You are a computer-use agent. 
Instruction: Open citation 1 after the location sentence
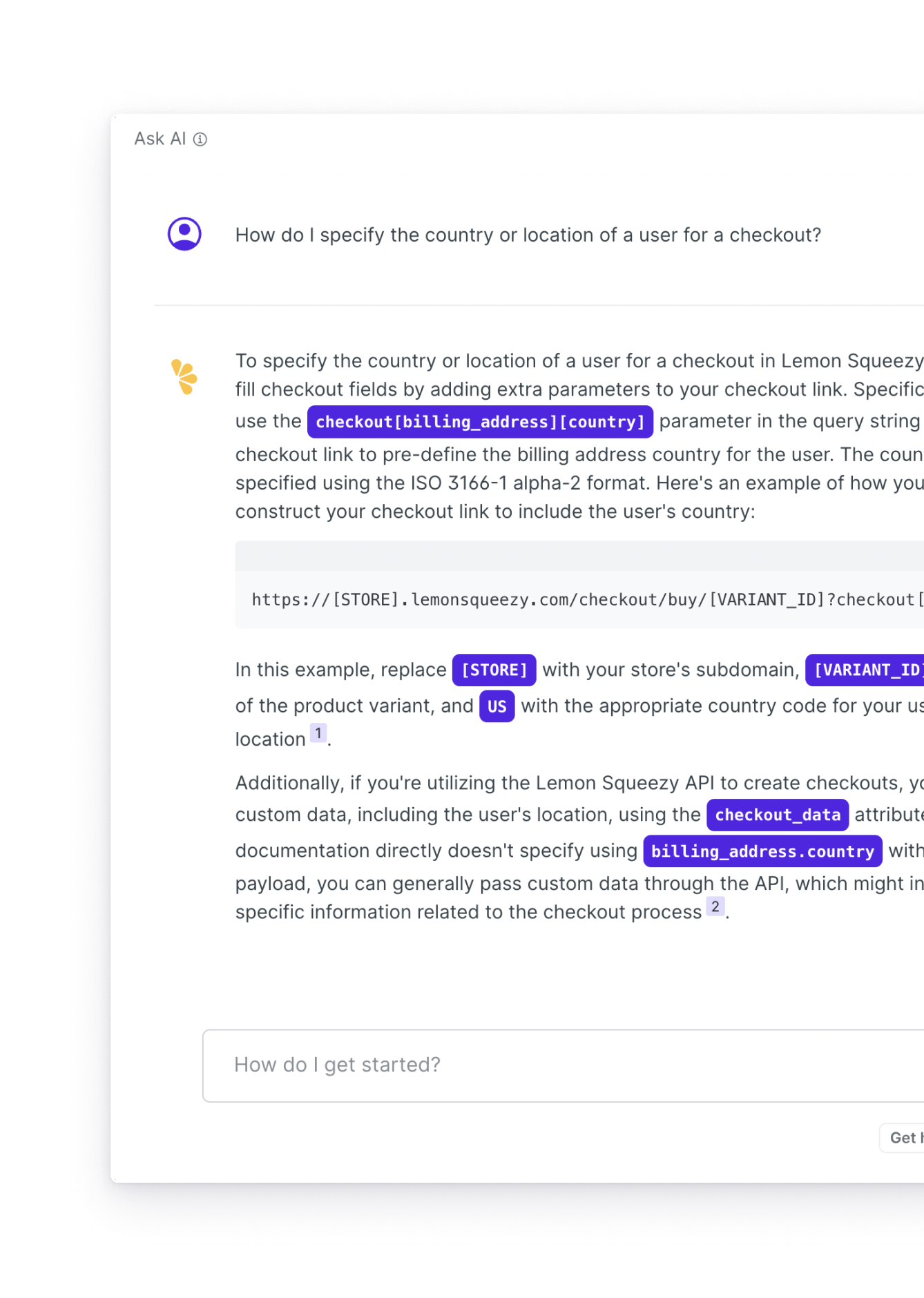click(x=318, y=733)
